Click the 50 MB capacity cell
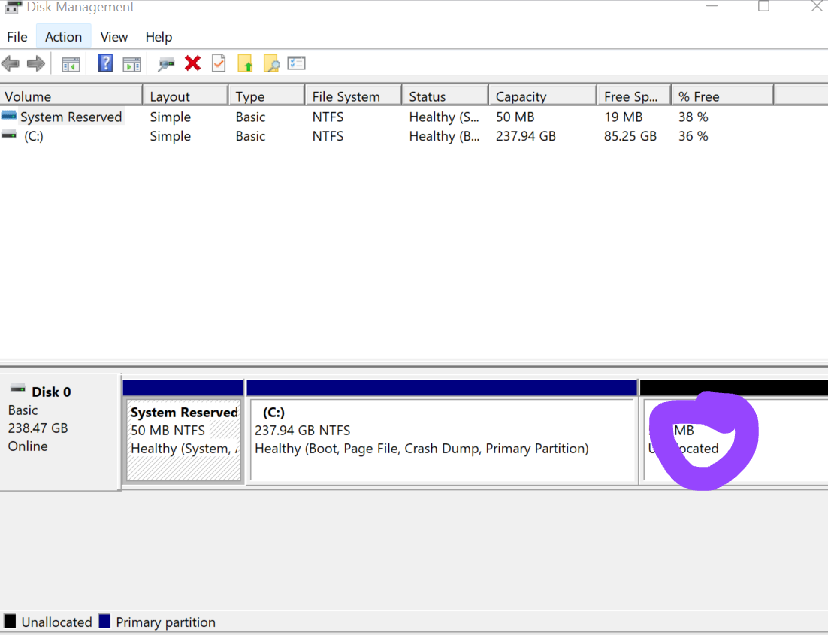Viewport: 828px width, 635px height. [515, 117]
